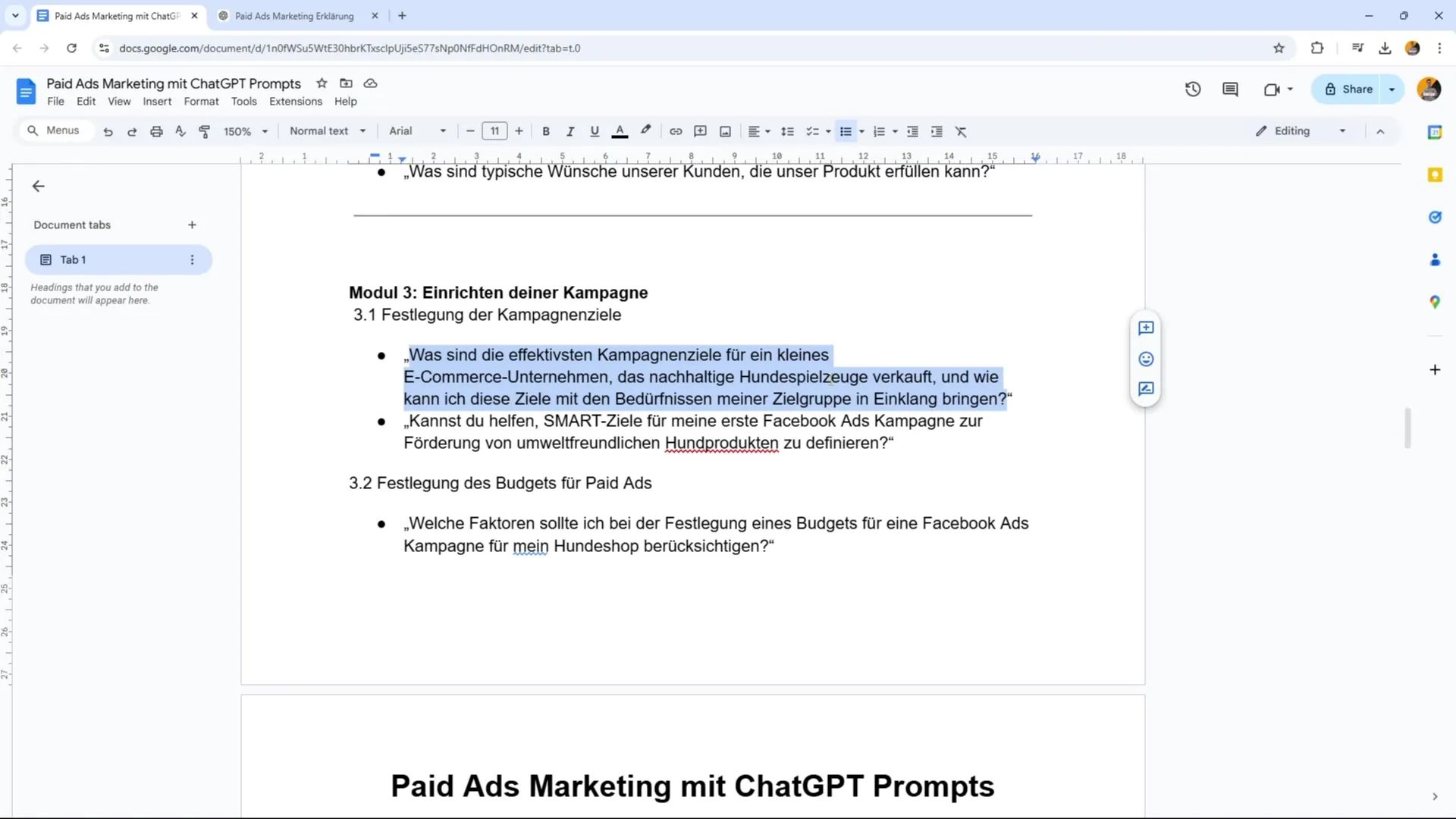Open line and paragraph spacing
Screen dimensions: 1456x819
click(787, 131)
